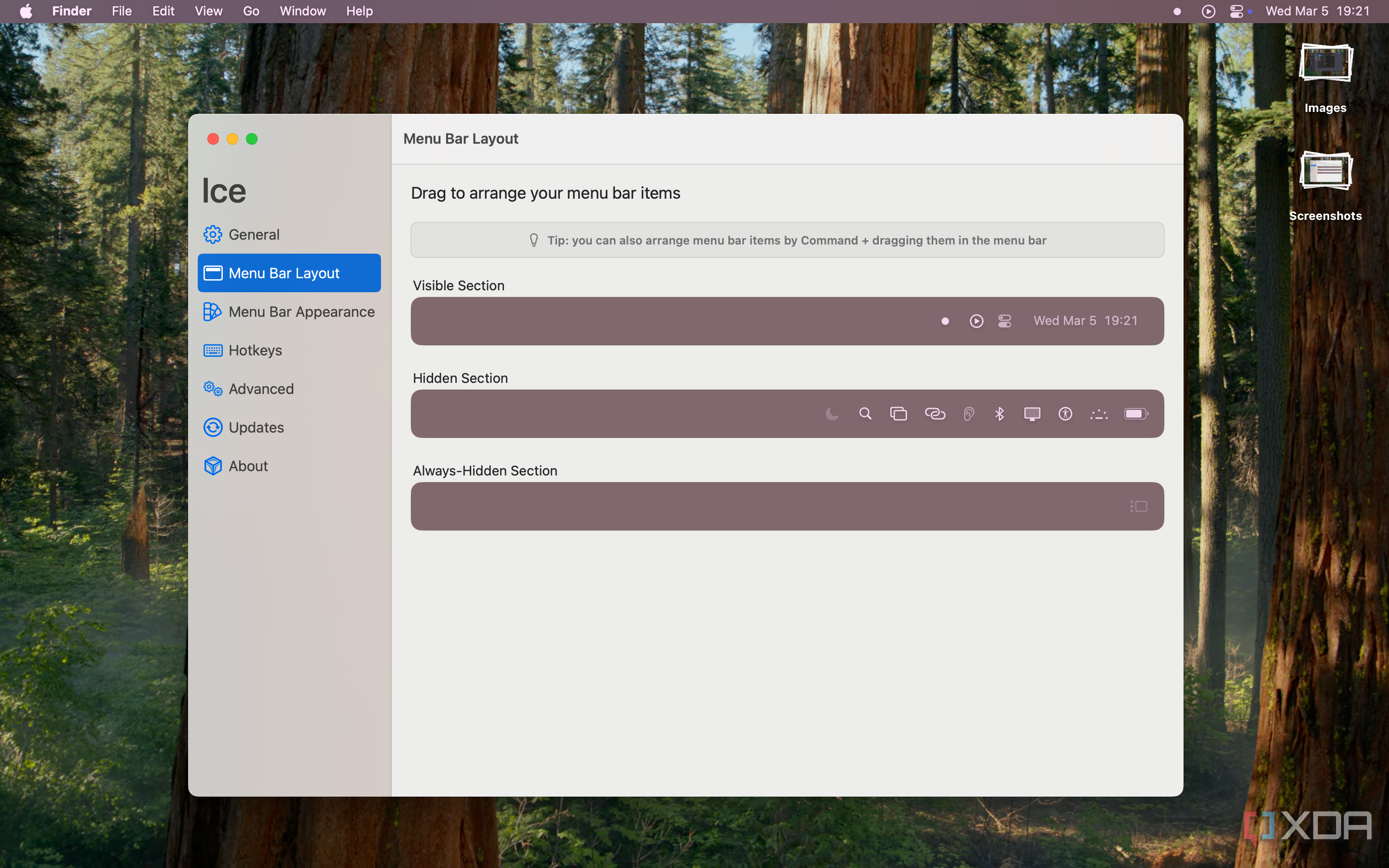Select the Focus moon icon in Hidden Section

[x=831, y=414]
